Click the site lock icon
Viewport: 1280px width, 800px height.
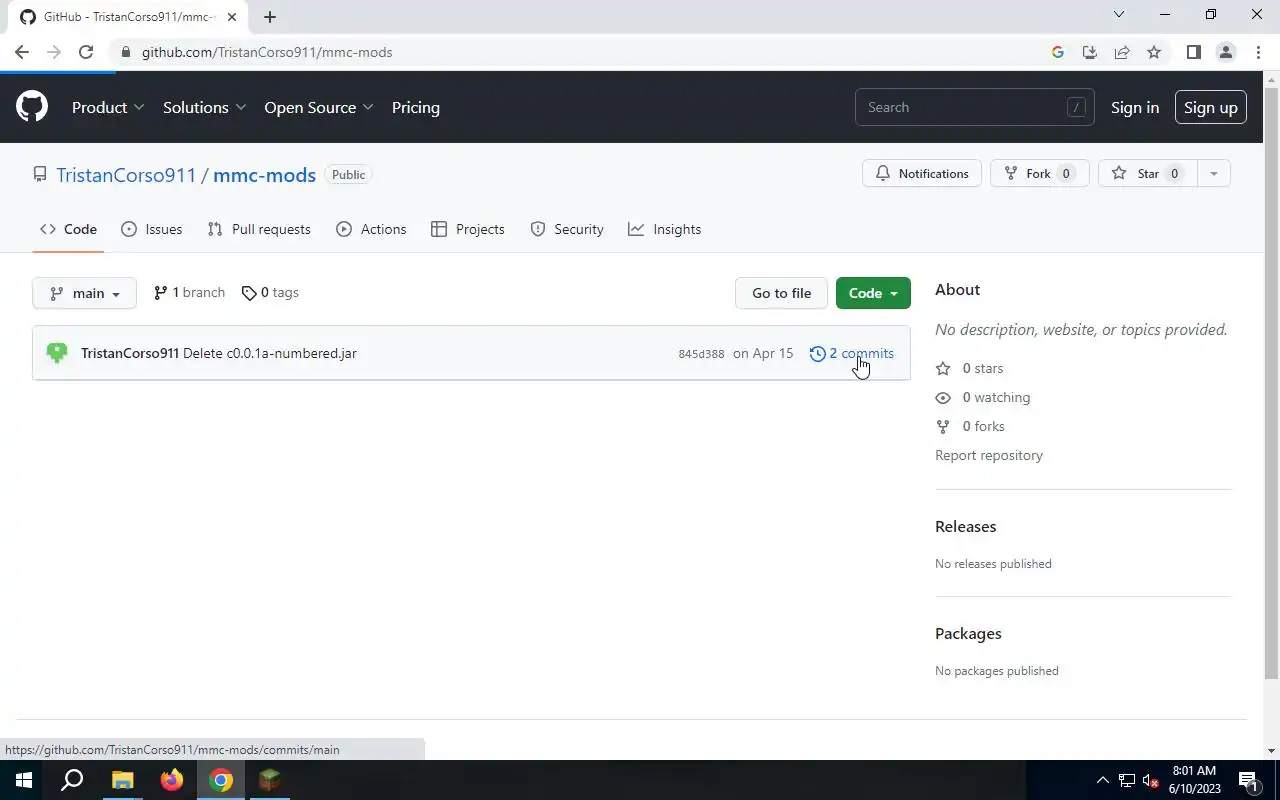(x=125, y=52)
